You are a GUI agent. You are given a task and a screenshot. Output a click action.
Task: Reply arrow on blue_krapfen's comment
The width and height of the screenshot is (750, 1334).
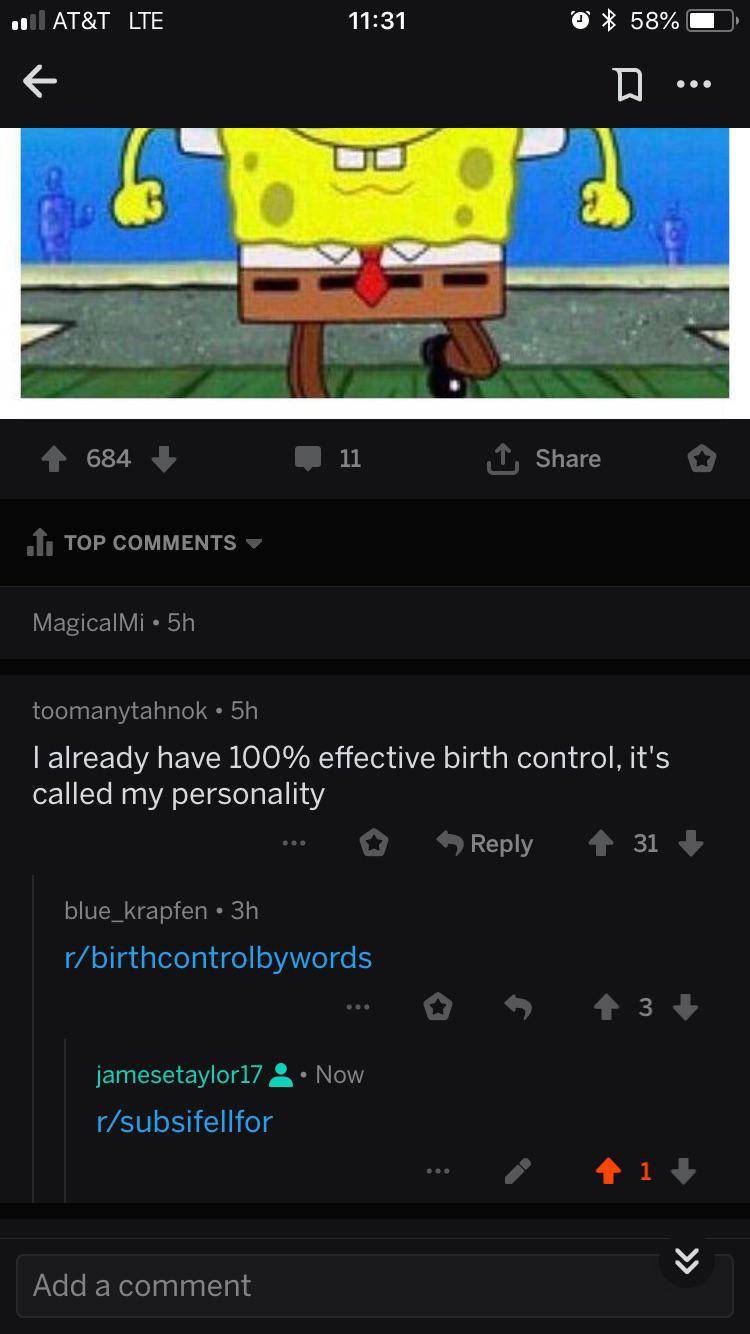517,1007
